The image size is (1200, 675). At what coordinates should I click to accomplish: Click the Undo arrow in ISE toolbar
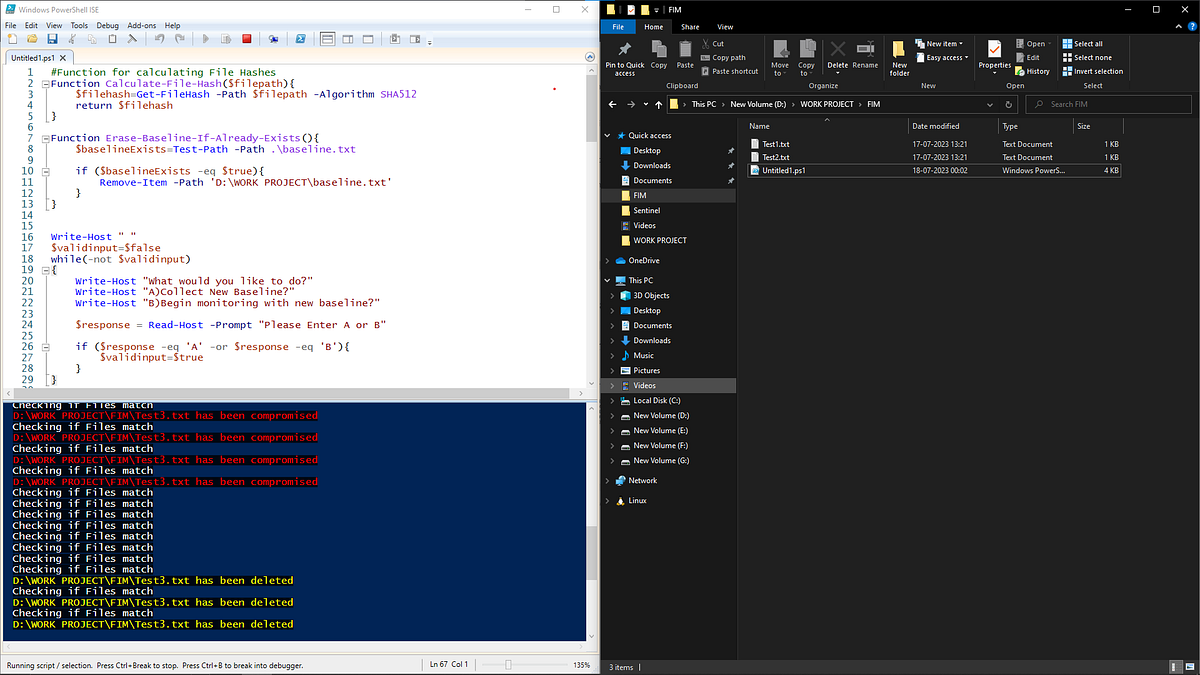point(159,39)
